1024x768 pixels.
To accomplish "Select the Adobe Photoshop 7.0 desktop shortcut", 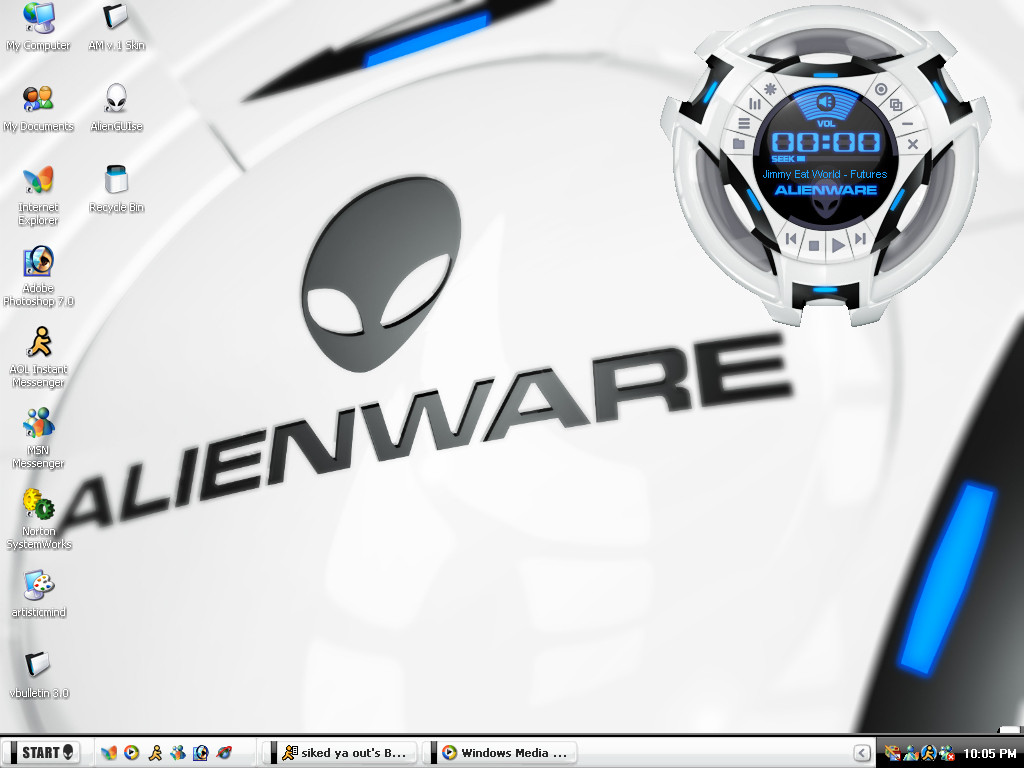I will 38,277.
